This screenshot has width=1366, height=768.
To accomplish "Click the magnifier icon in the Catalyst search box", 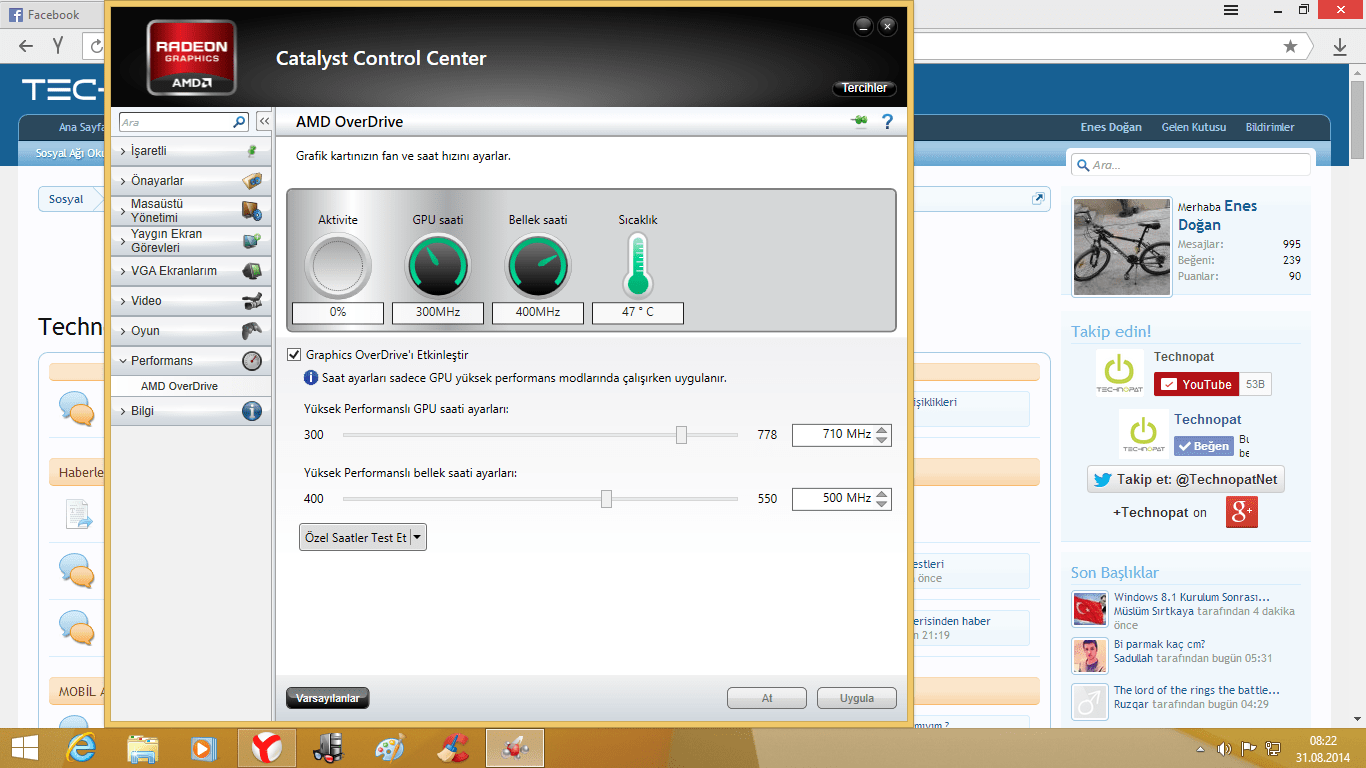I will coord(239,122).
